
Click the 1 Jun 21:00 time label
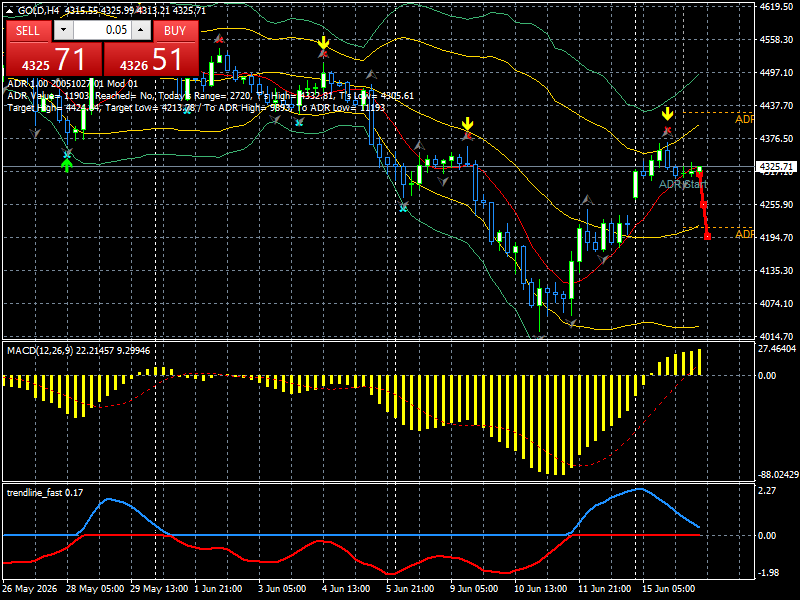(218, 589)
